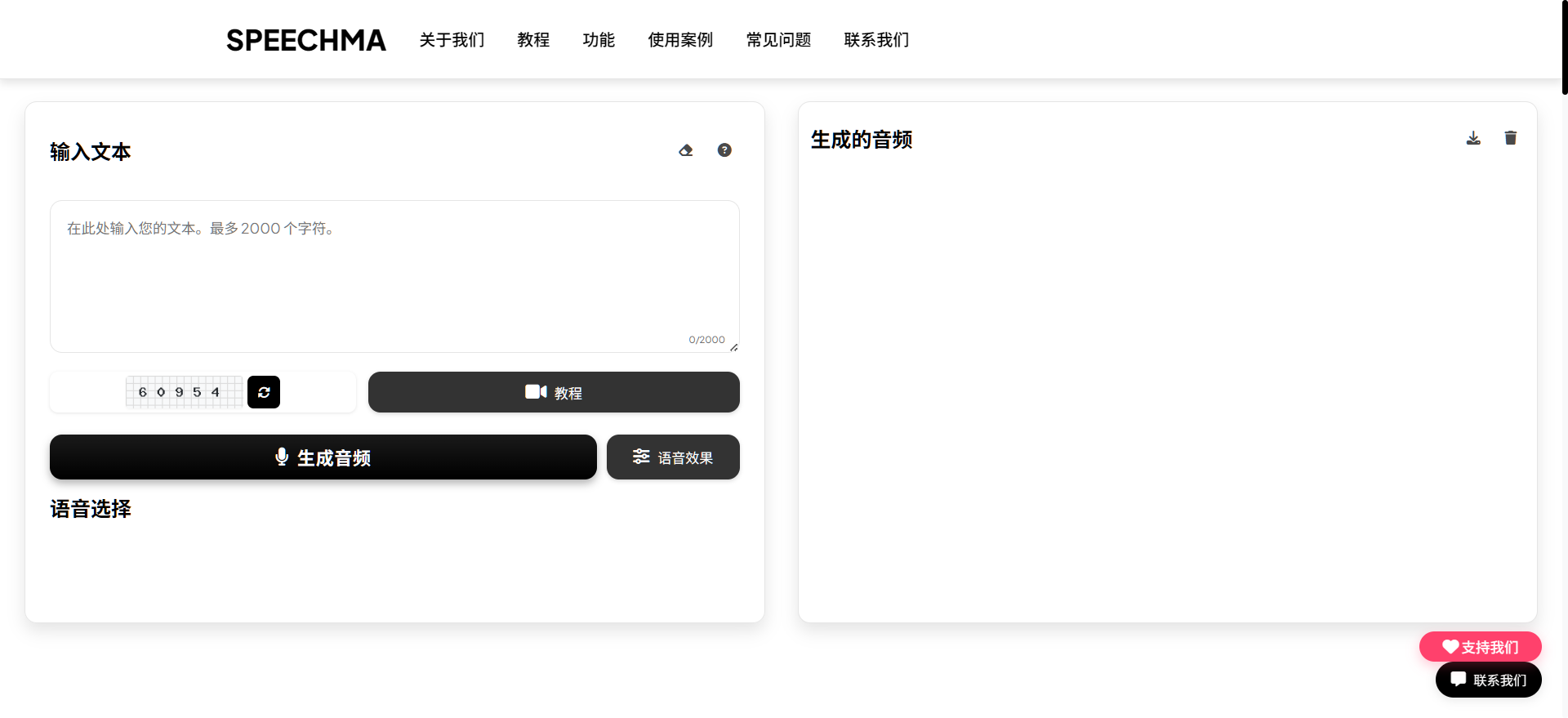Open 关于我们 in navigation menu
Image resolution: width=1568 pixels, height=718 pixels.
click(452, 40)
